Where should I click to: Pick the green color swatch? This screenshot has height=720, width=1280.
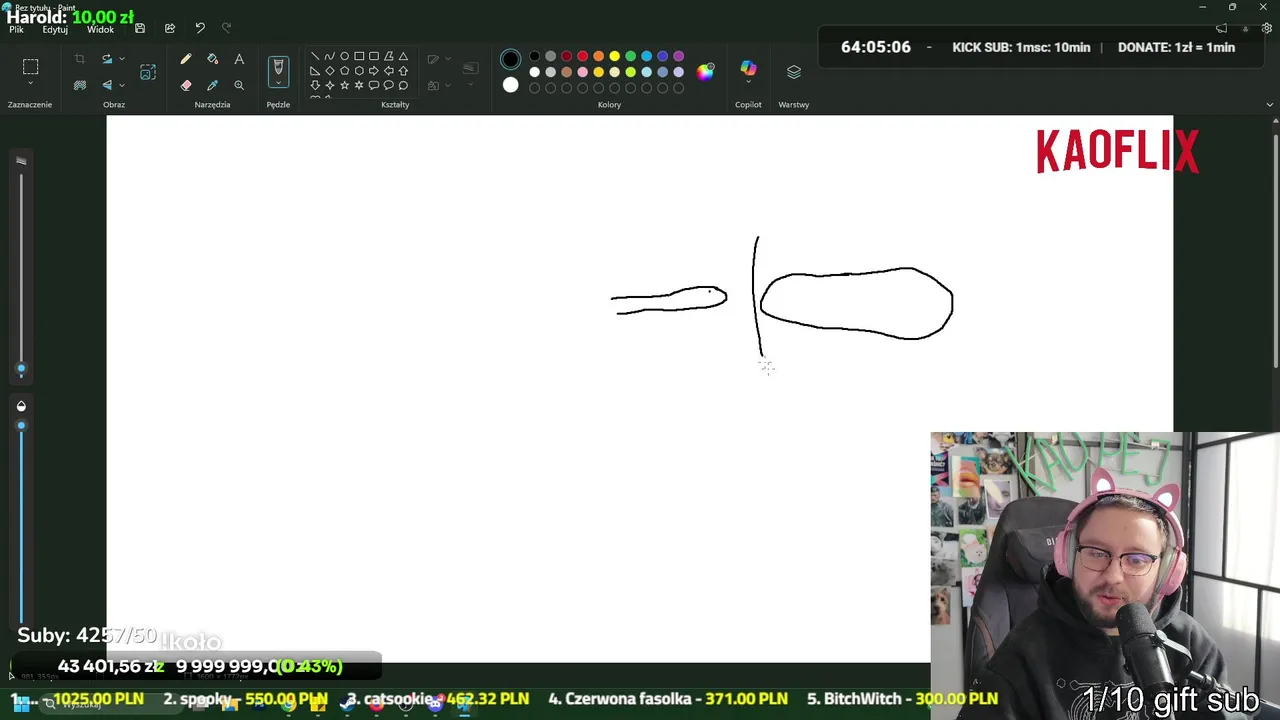point(631,56)
